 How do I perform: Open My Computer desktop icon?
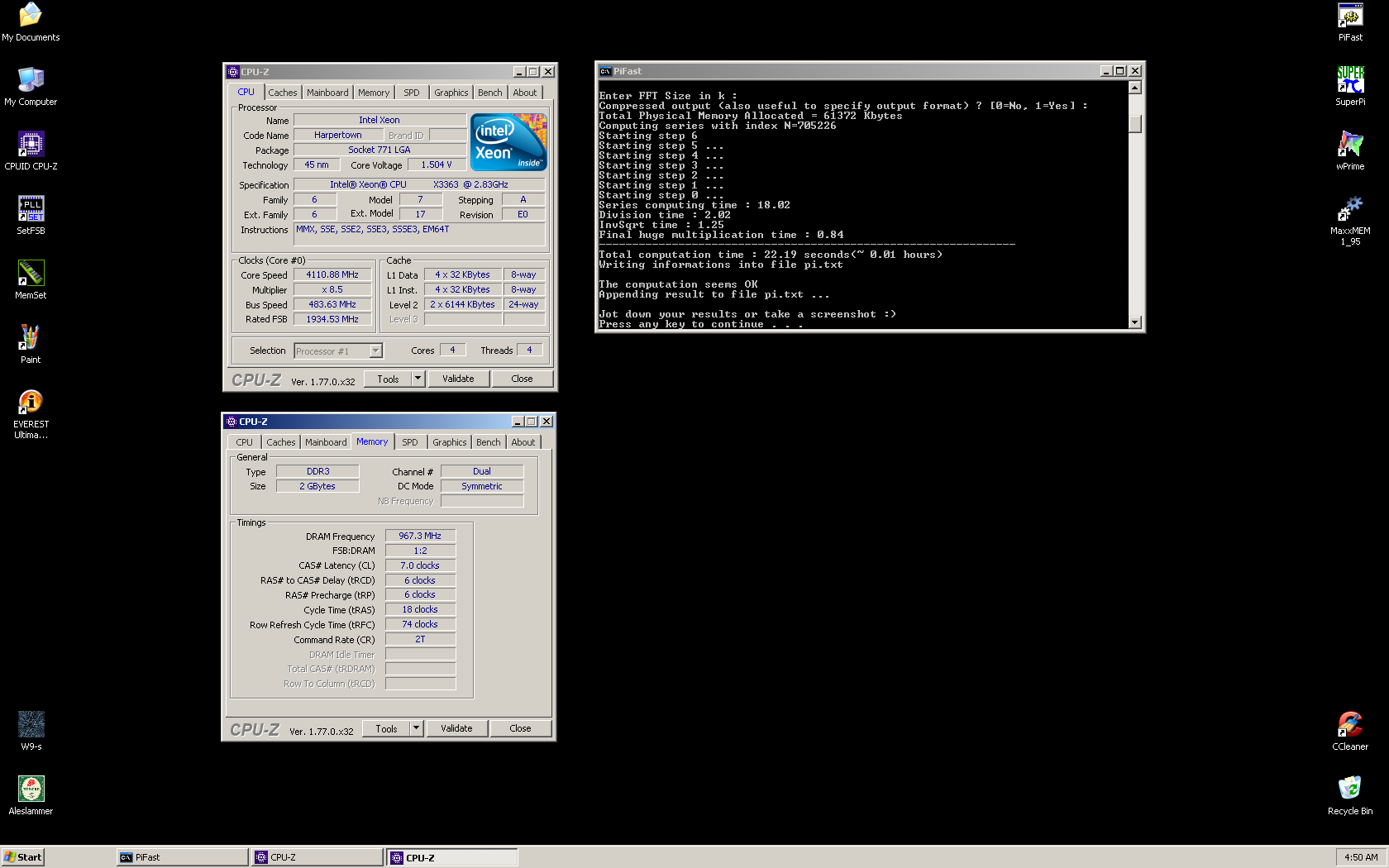coord(31,86)
